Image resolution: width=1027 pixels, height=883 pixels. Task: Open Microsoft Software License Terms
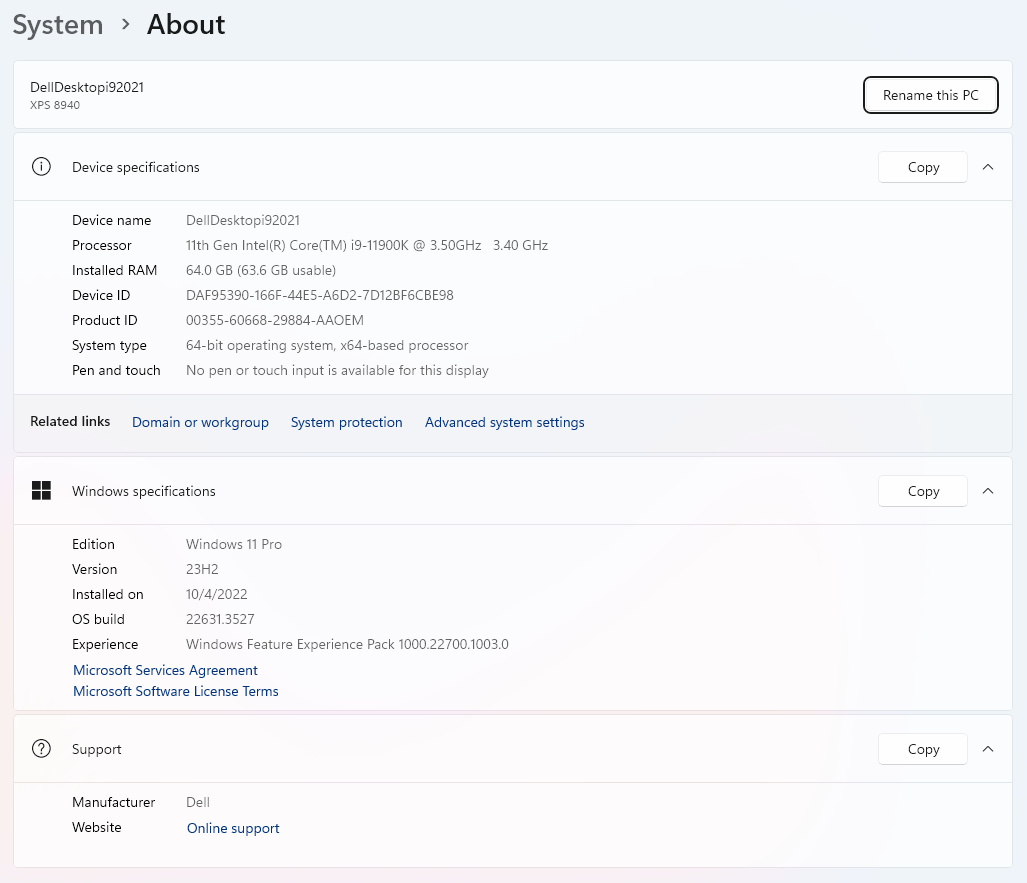(x=176, y=691)
